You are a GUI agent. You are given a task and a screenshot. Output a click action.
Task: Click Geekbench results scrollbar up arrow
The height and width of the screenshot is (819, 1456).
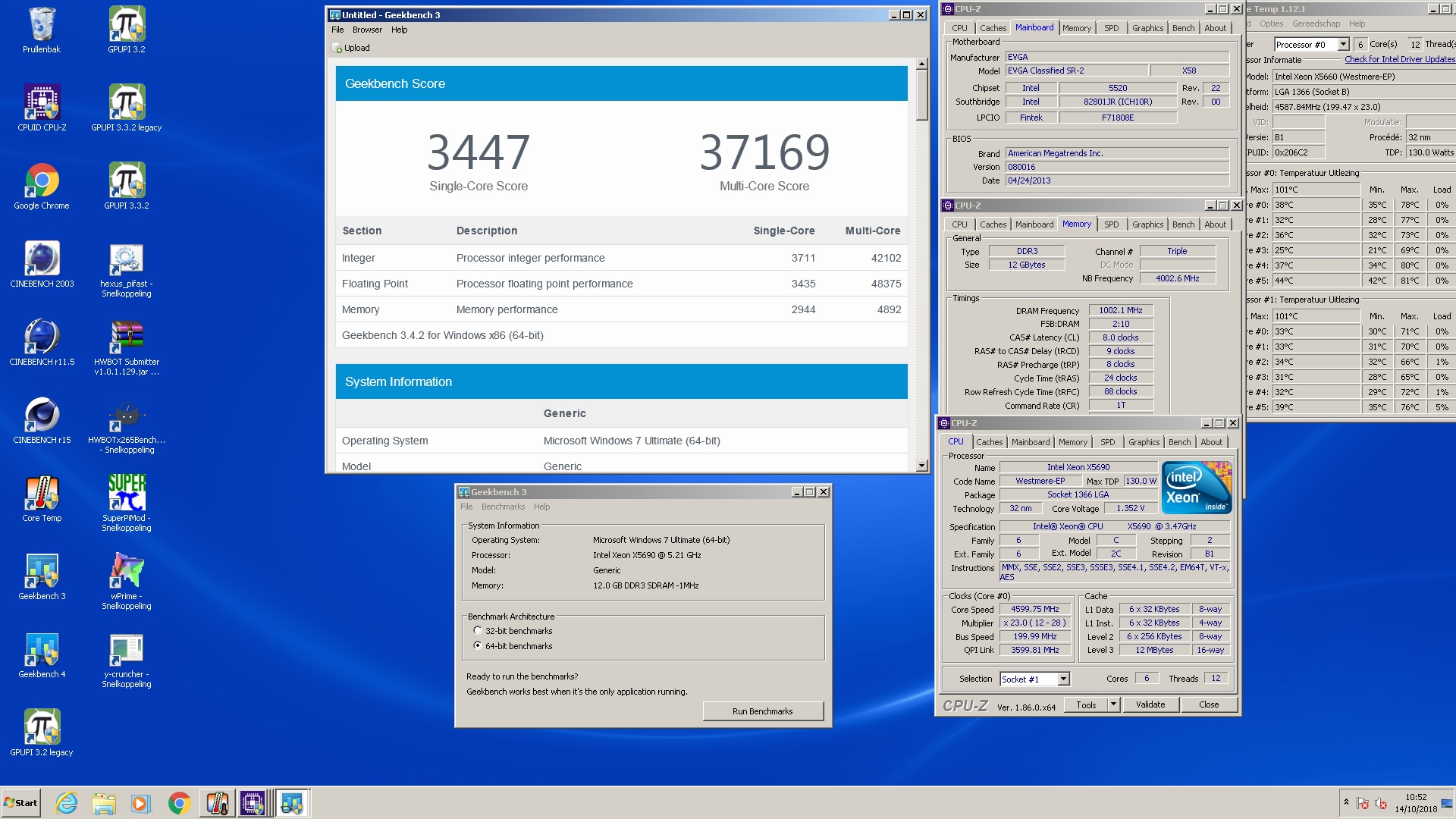(x=922, y=64)
